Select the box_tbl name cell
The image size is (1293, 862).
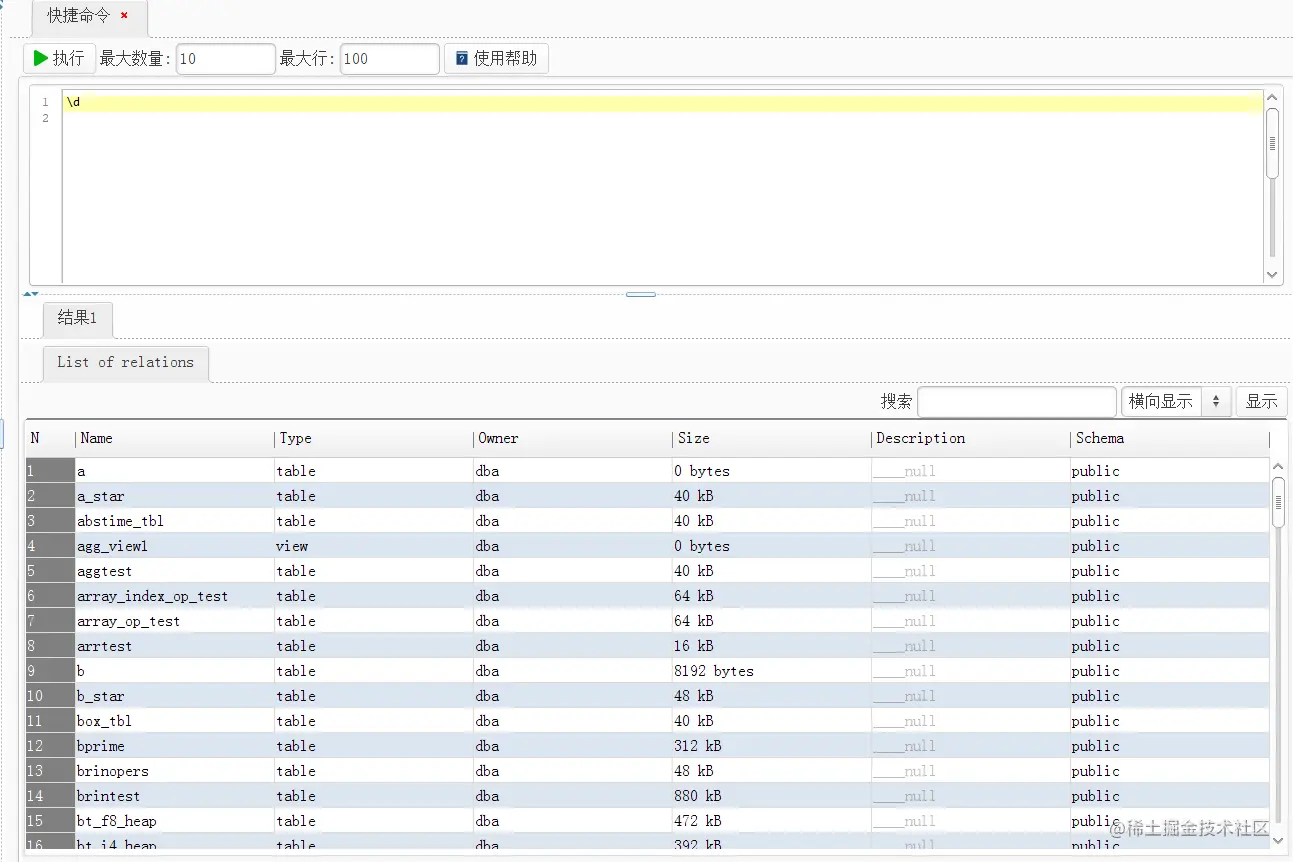(174, 721)
